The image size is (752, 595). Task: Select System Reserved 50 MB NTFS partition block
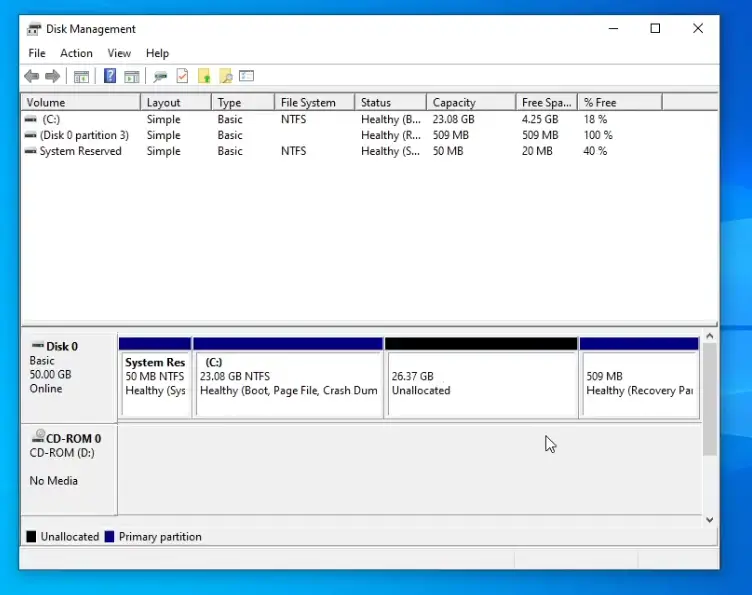coord(155,378)
